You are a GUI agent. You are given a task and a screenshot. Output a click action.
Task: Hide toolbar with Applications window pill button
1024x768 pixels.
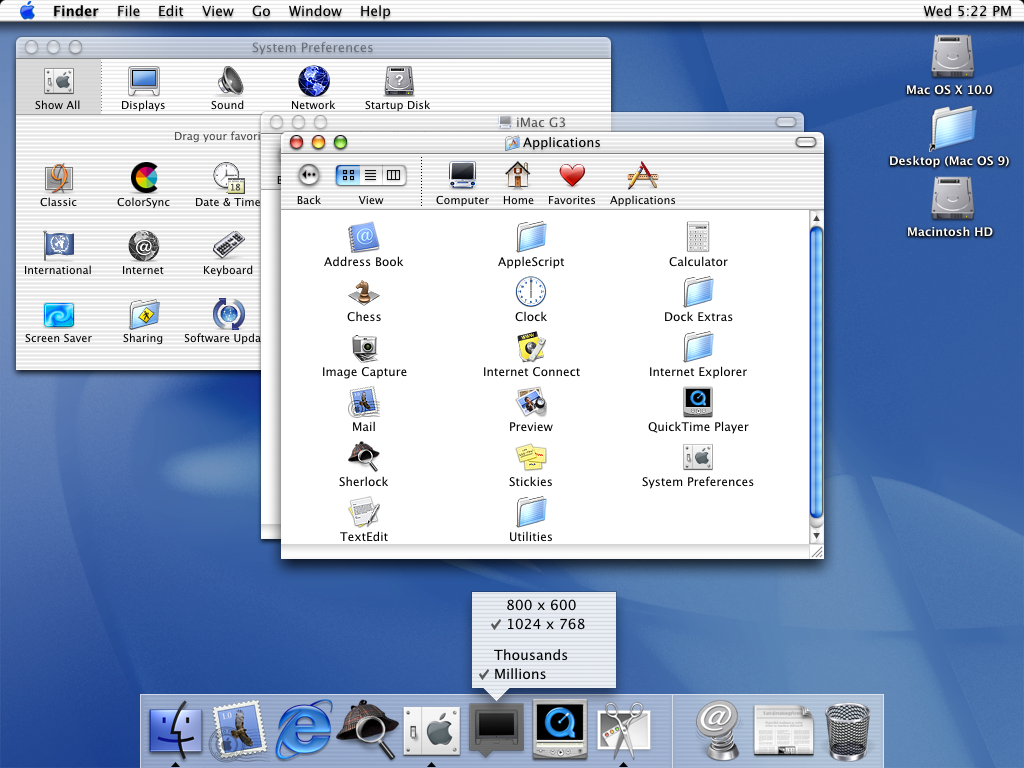806,142
